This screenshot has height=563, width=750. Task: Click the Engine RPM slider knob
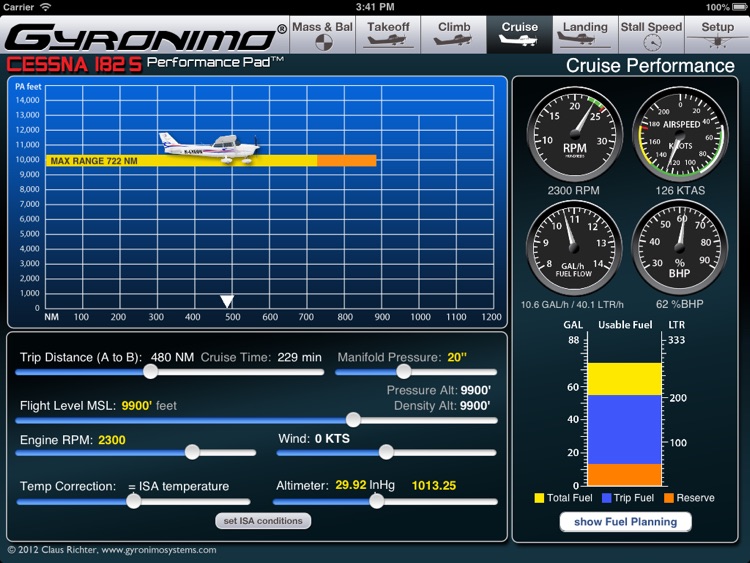click(x=192, y=452)
